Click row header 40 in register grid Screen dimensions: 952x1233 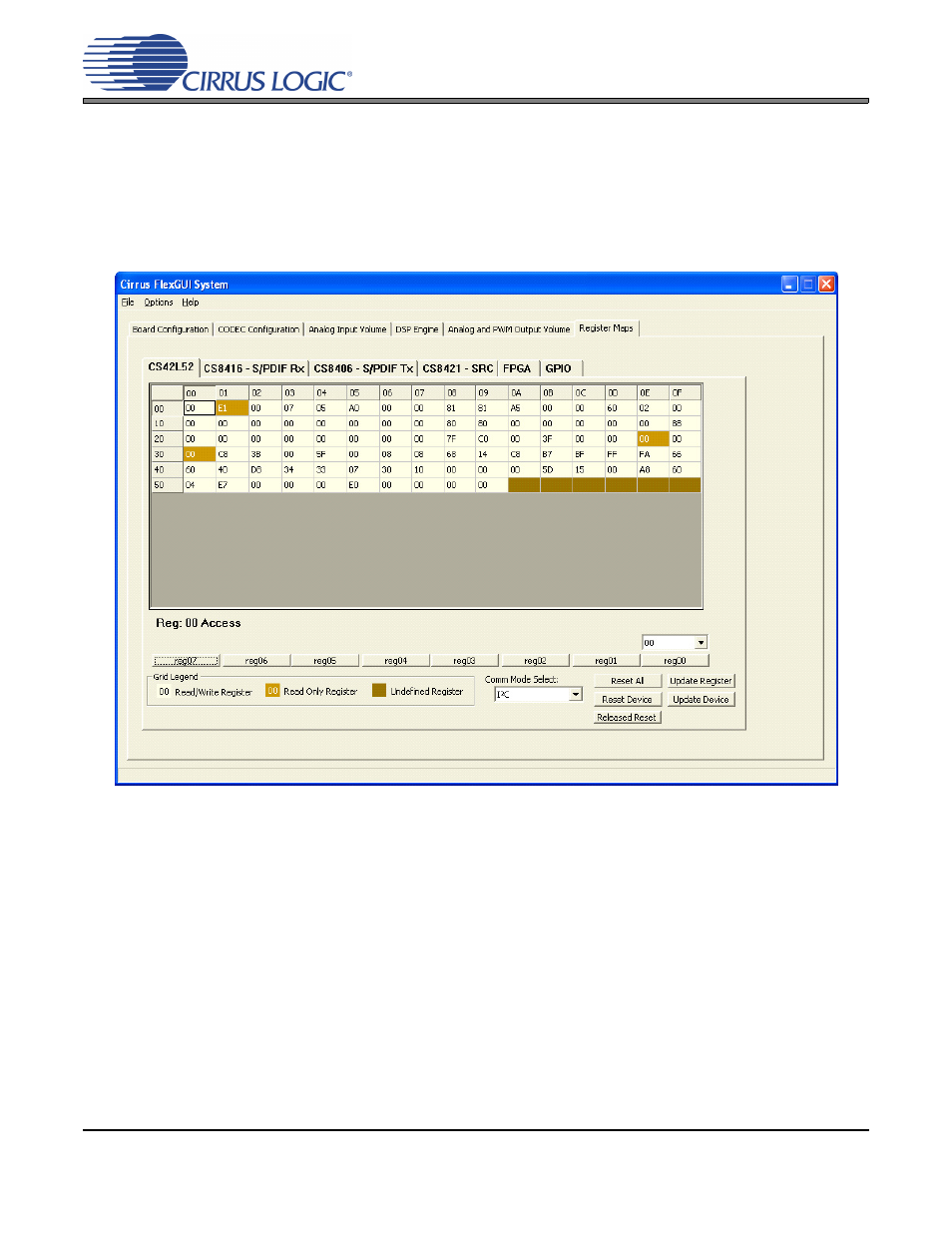167,469
